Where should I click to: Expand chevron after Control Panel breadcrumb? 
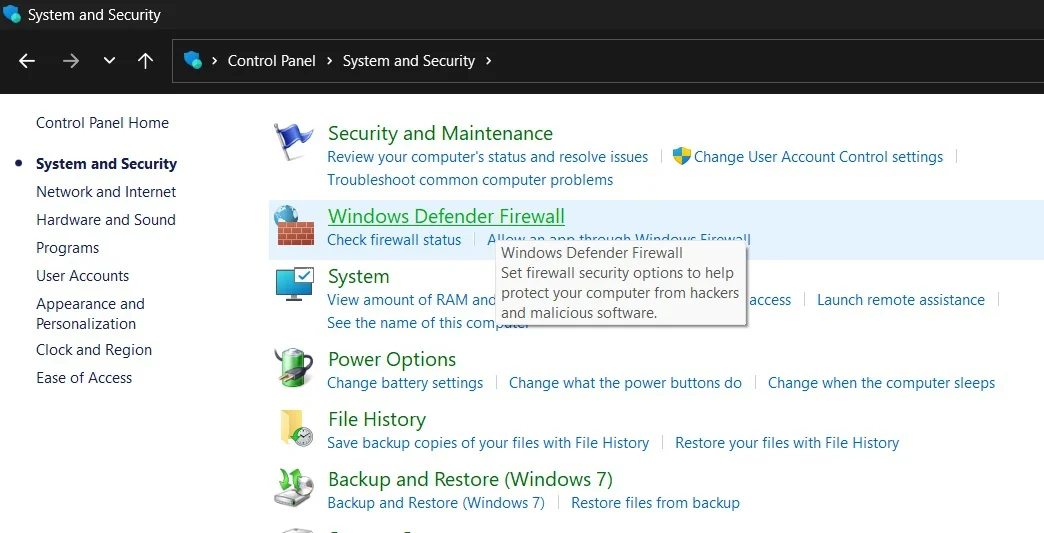click(x=330, y=61)
